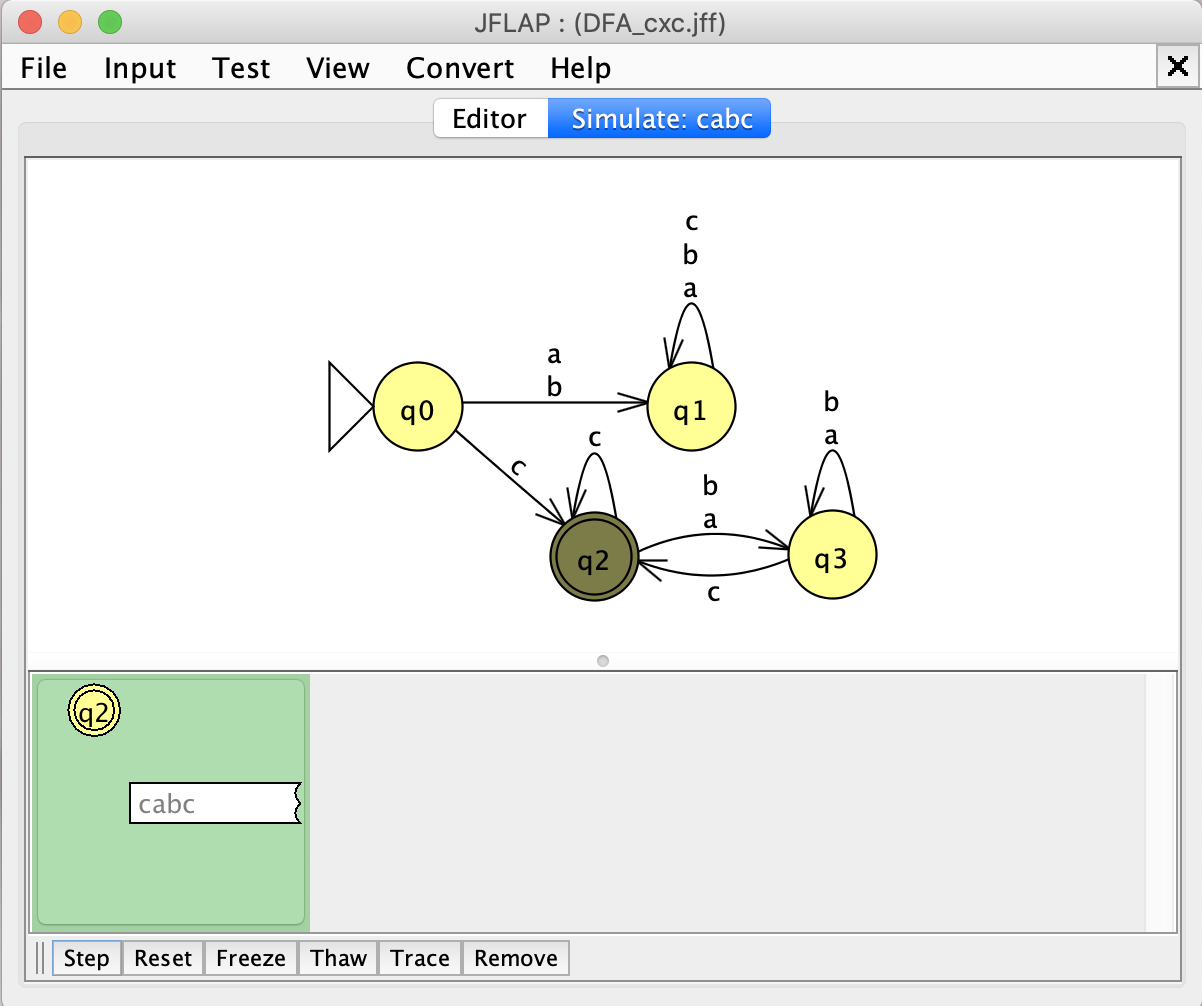The height and width of the screenshot is (1006, 1202).
Task: Click the macOS green zoom window button
Action: [109, 22]
